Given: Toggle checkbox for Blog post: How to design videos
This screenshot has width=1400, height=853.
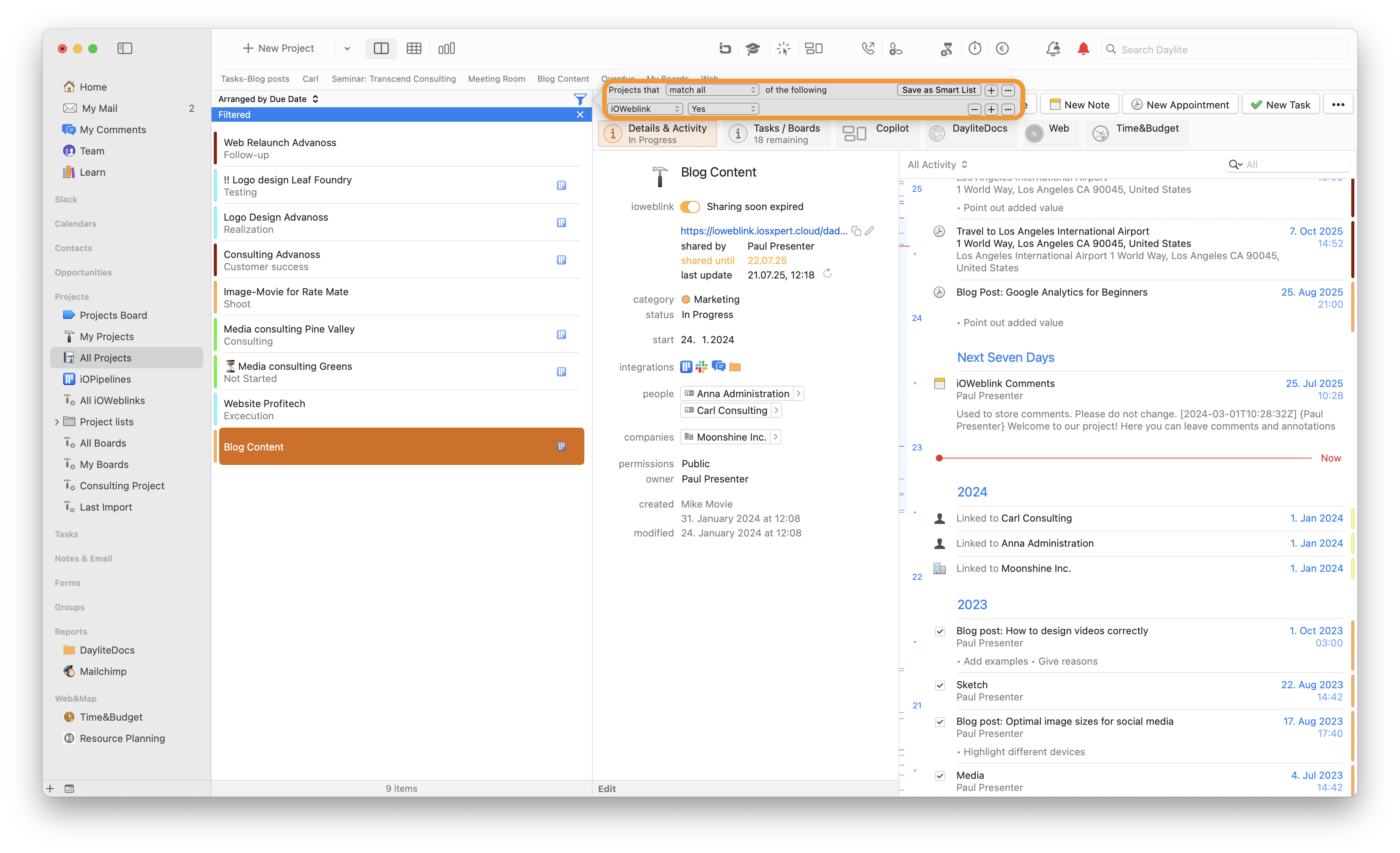Looking at the screenshot, I should tap(940, 631).
